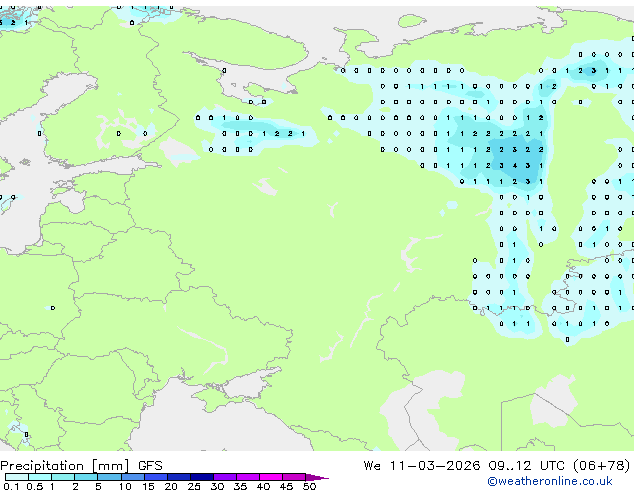Screen dimensions: 634x490
Task: Click the 'GFS' model label
Action: coord(150,466)
